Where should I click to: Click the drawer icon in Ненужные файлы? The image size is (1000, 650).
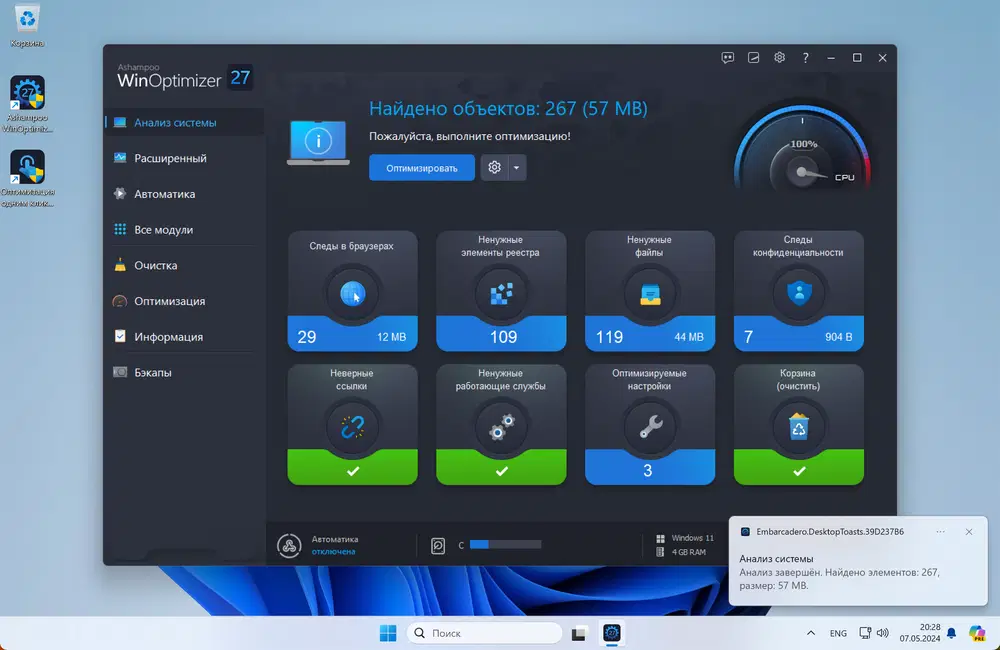(x=650, y=294)
